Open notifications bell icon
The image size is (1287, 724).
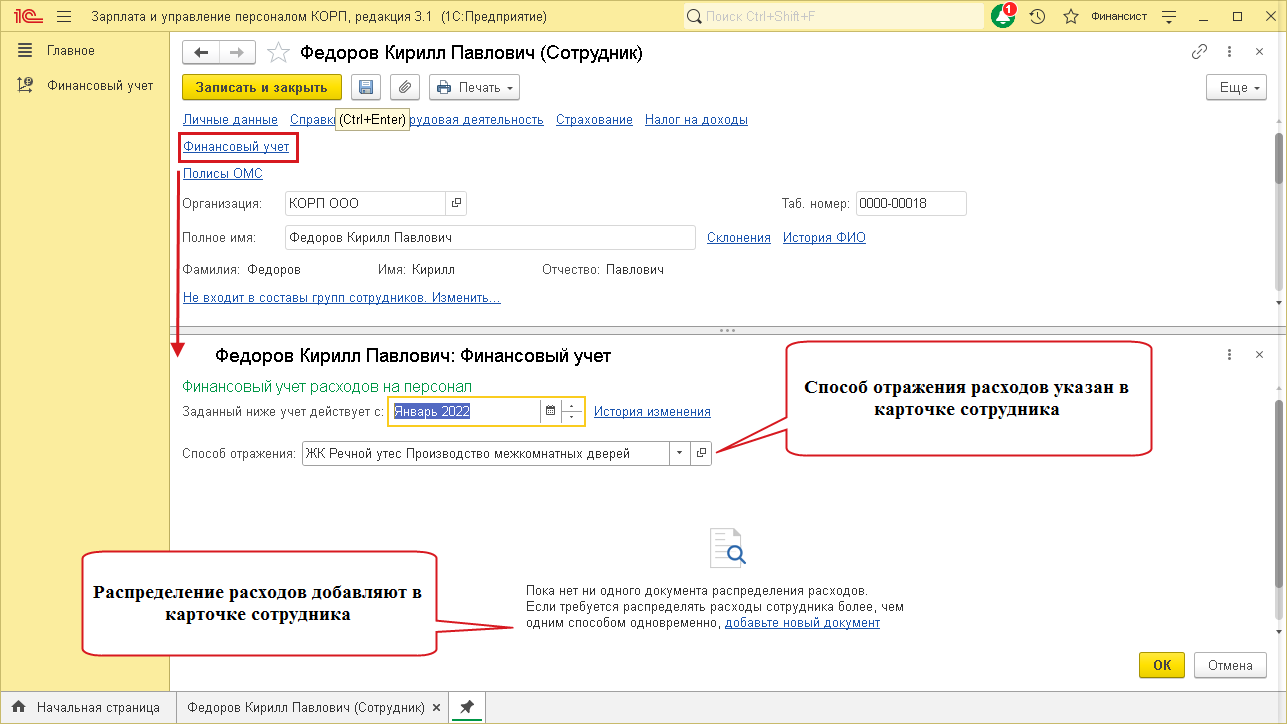pyautogui.click(x=1001, y=17)
